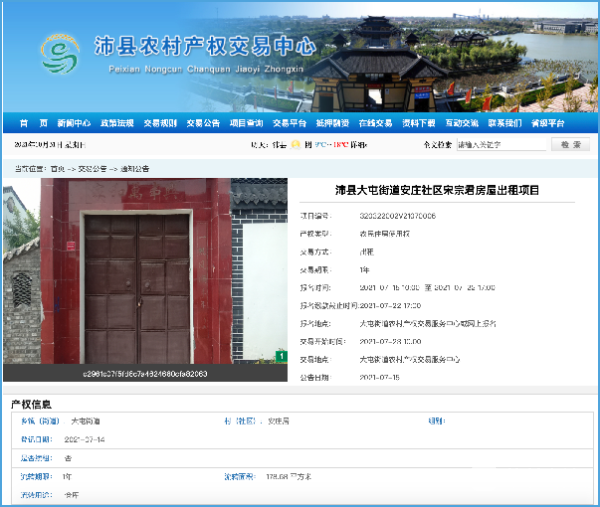The width and height of the screenshot is (600, 507).
Task: Click 首页 in the breadcrumb path
Action: 58,169
